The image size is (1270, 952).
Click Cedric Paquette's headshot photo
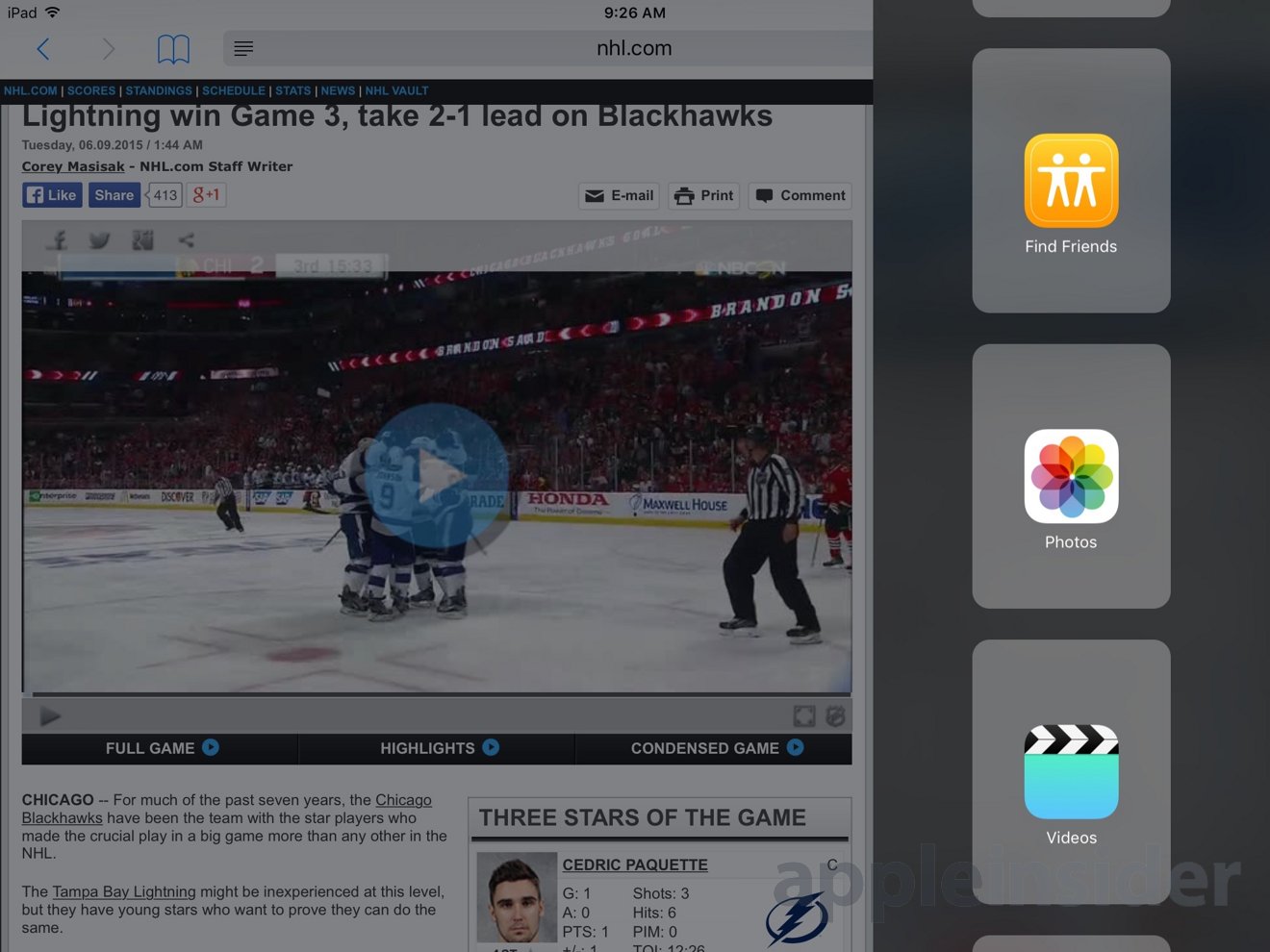[517, 897]
